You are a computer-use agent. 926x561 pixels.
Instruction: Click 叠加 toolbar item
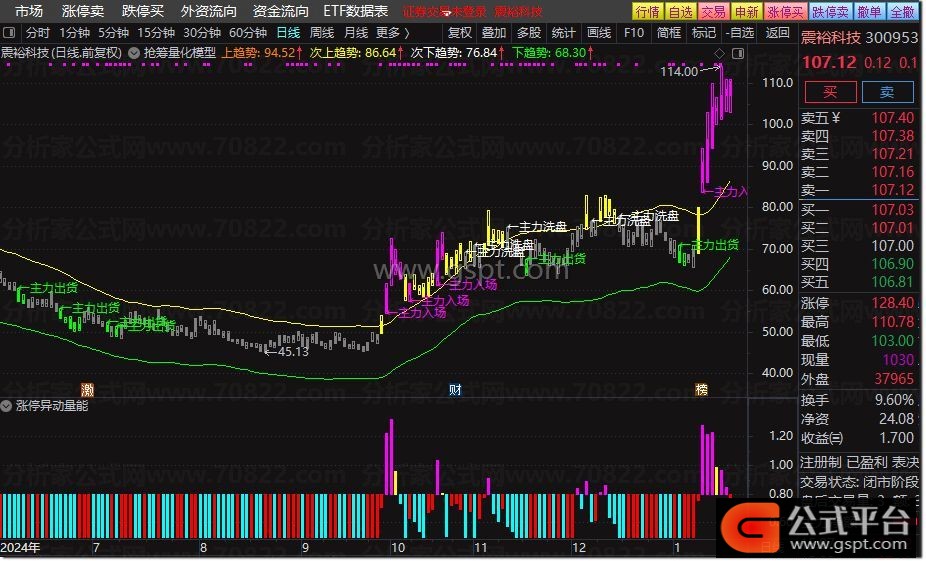pyautogui.click(x=494, y=33)
